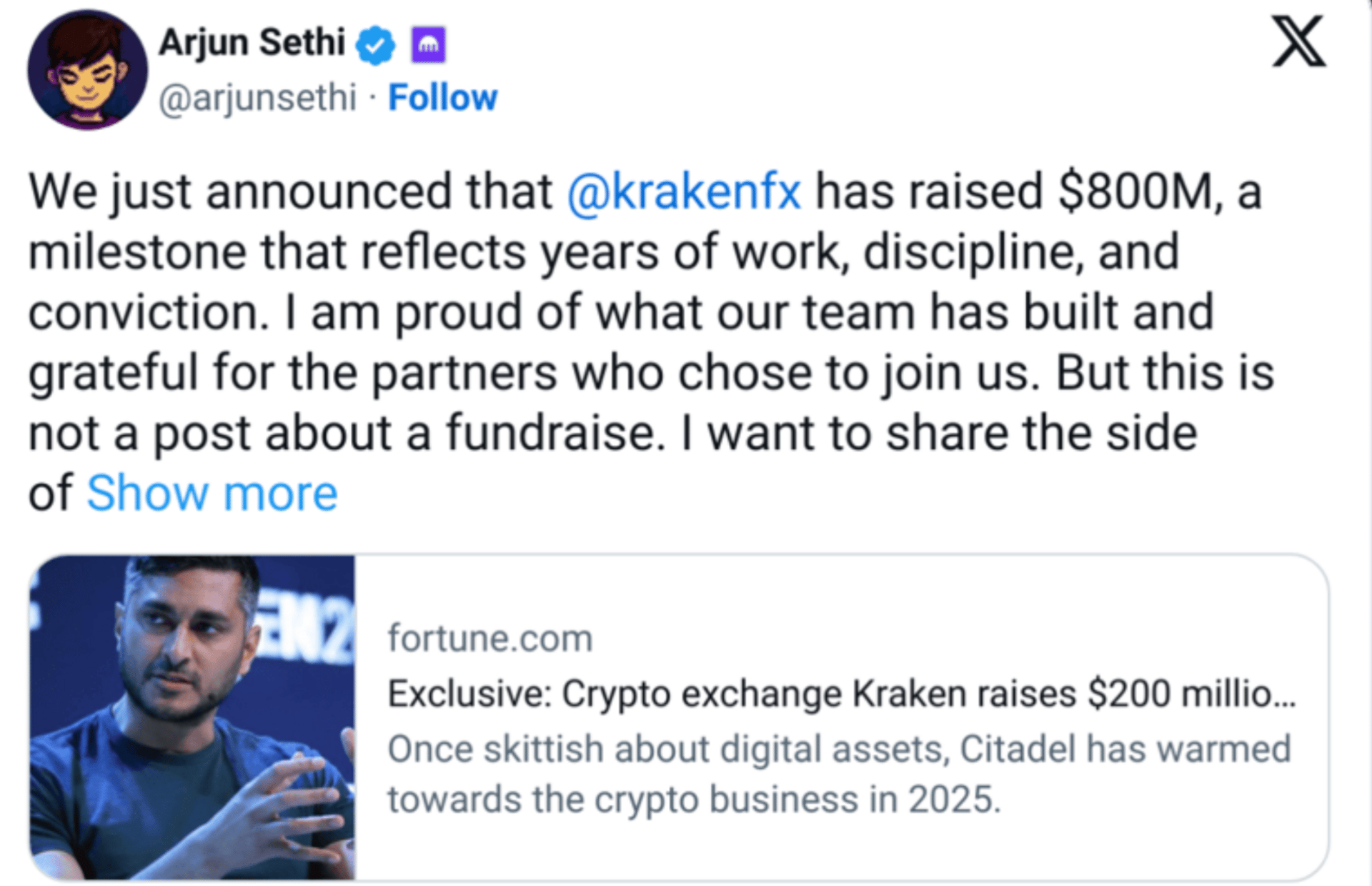Click the purple Kraken affiliation badge

429,44
